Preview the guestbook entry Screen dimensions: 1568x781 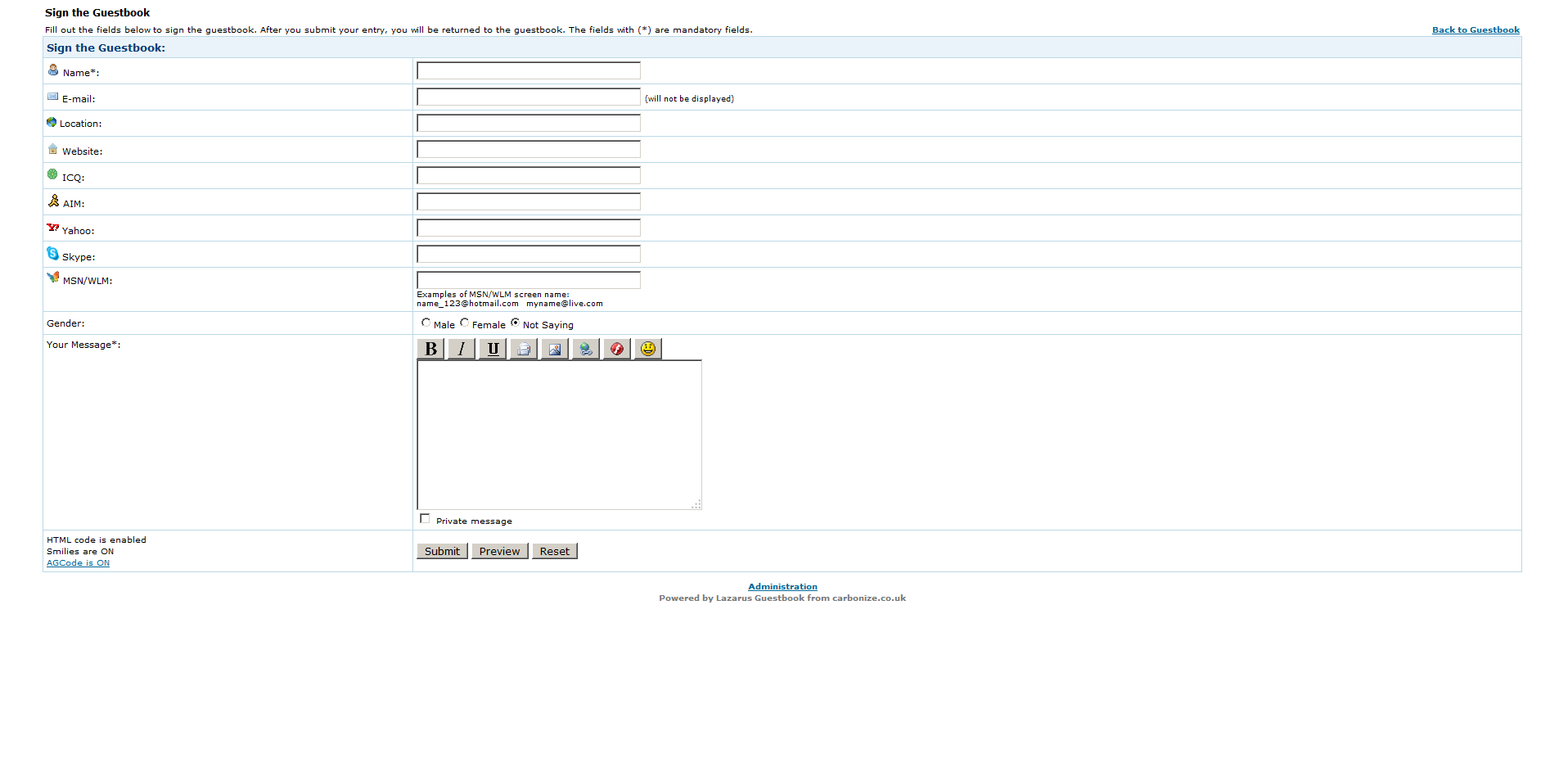click(500, 551)
